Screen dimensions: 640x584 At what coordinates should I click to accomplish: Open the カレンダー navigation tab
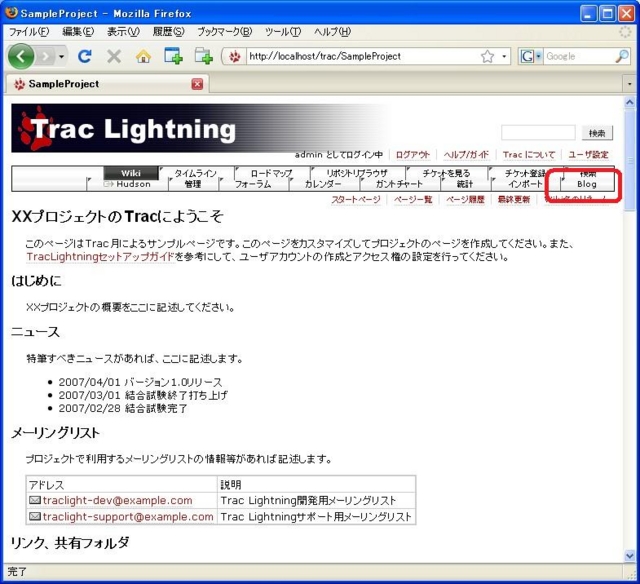(323, 184)
